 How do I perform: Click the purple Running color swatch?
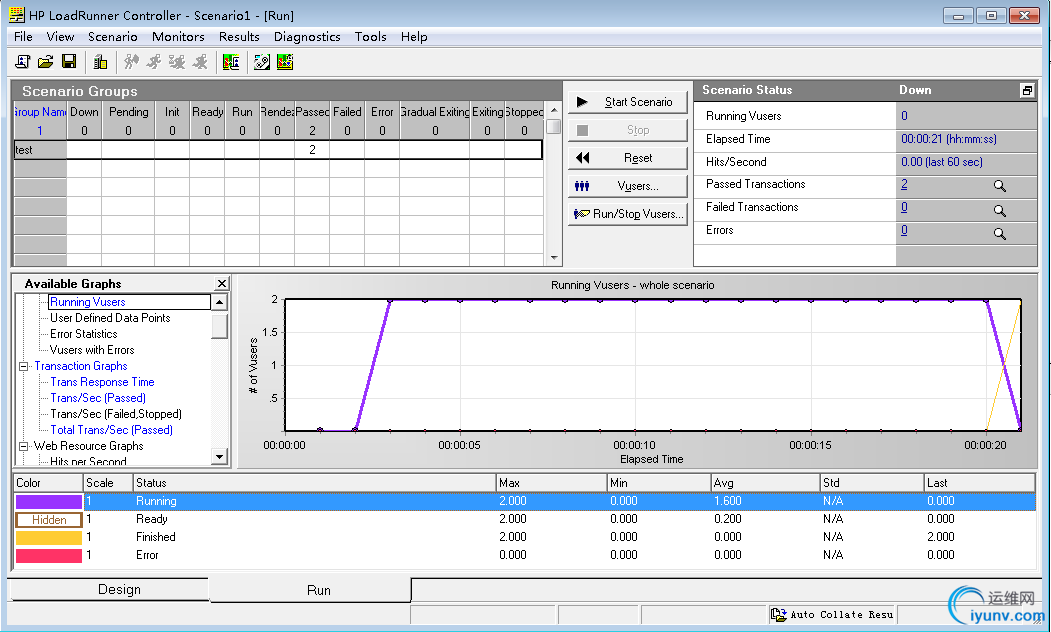[48, 501]
